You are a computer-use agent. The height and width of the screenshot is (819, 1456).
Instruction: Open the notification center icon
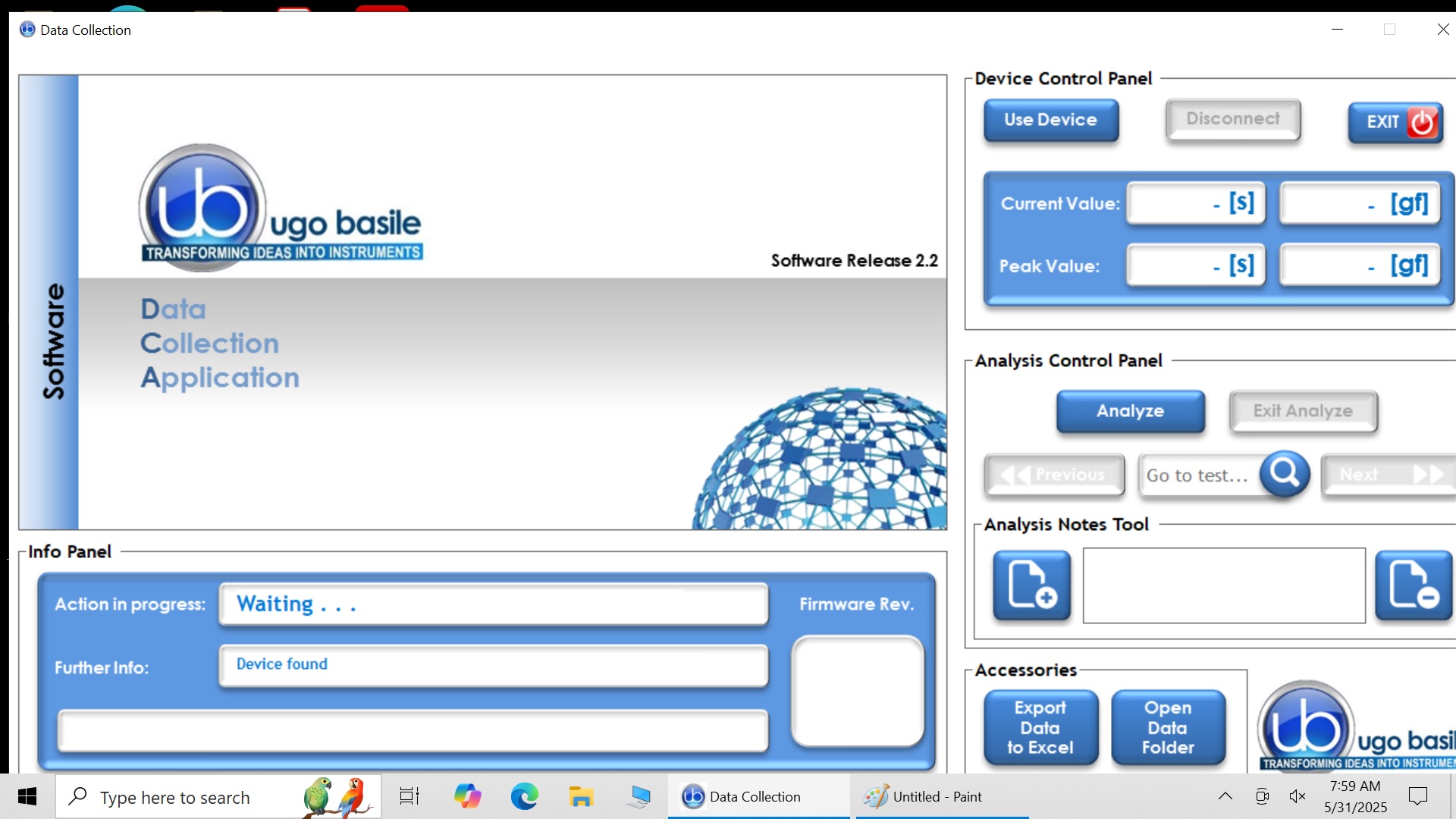[x=1417, y=796]
